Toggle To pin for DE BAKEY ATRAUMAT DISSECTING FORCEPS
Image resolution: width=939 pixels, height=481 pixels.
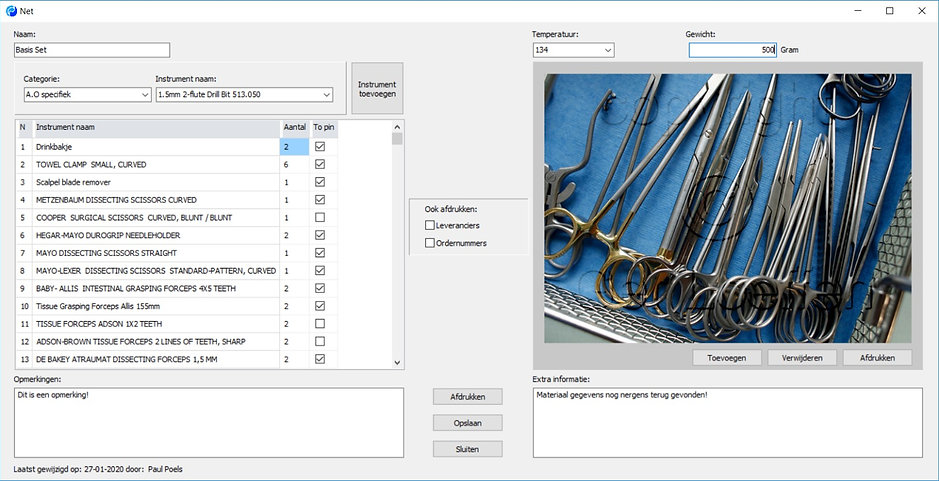click(x=320, y=359)
